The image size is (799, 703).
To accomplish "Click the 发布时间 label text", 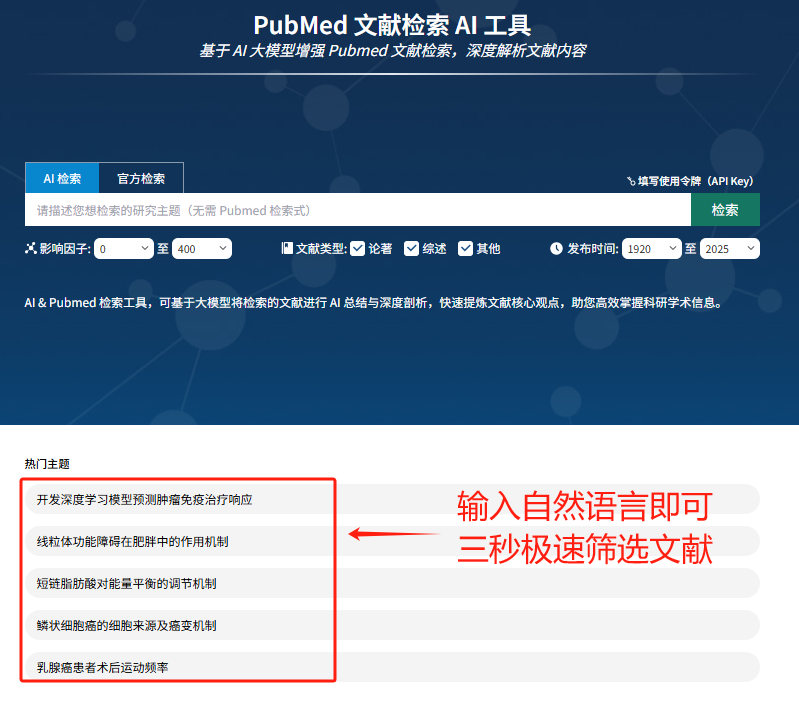I will (x=593, y=249).
